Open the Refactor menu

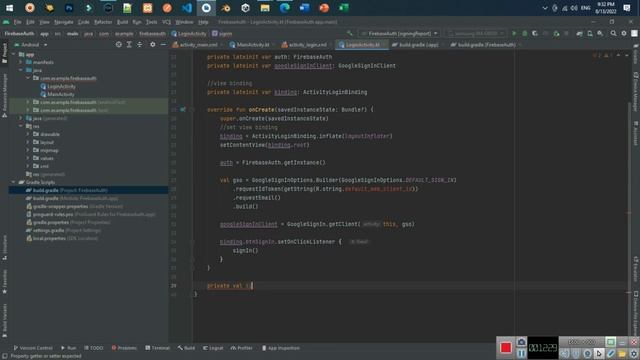[103, 22]
